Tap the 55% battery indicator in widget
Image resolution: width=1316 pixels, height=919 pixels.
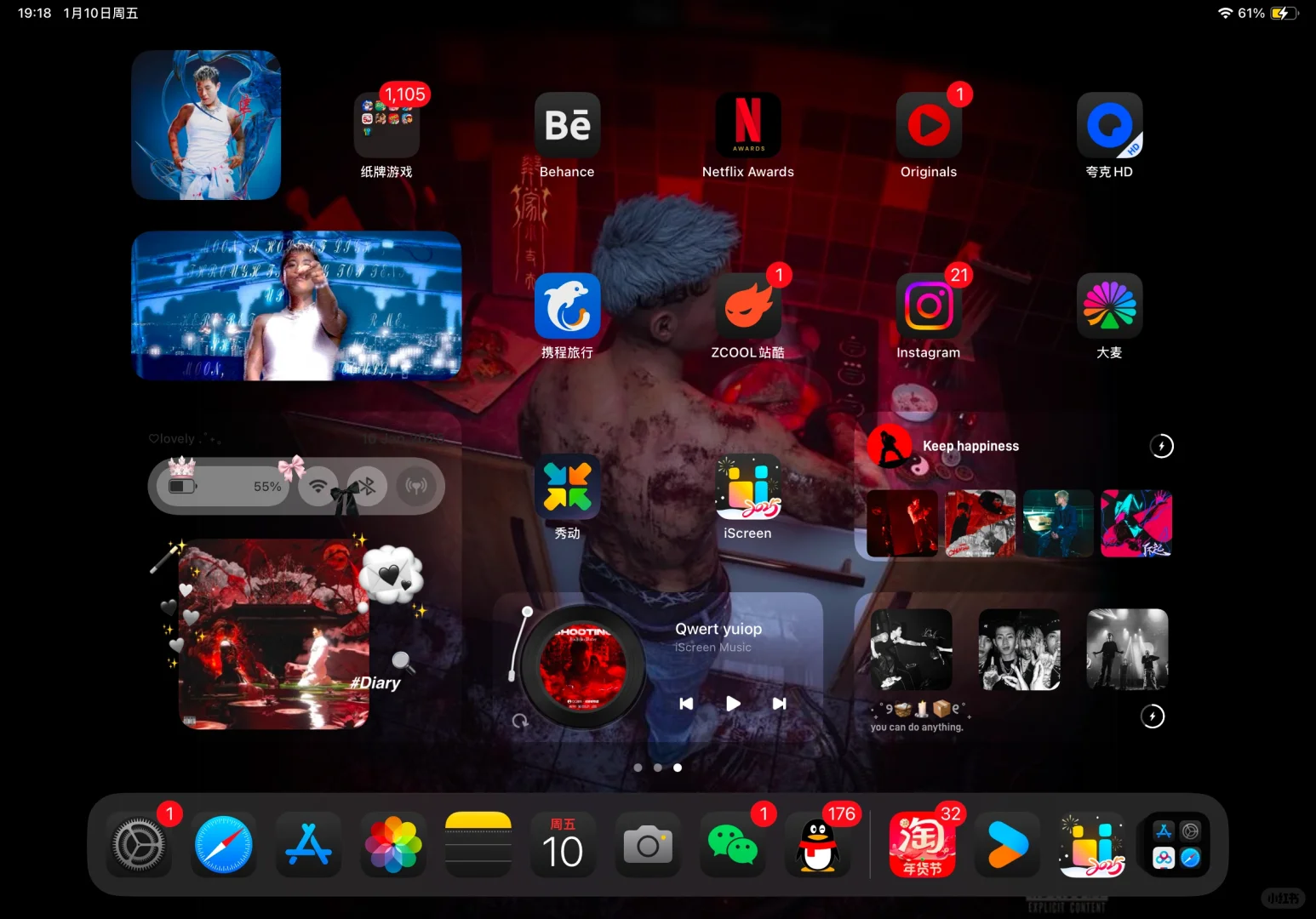[x=224, y=487]
